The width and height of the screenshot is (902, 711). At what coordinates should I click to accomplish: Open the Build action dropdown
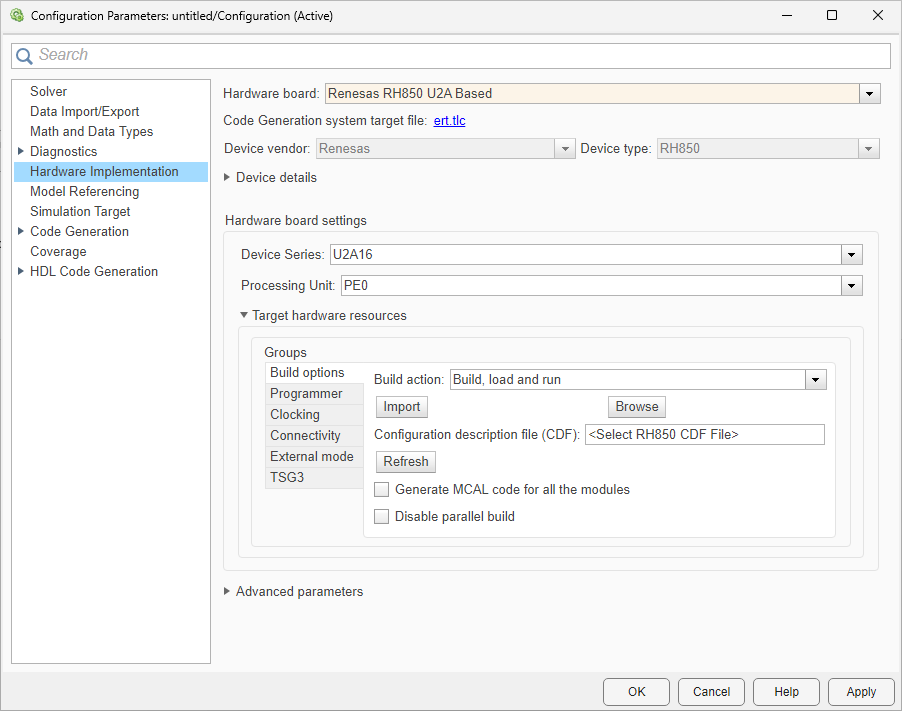click(815, 380)
